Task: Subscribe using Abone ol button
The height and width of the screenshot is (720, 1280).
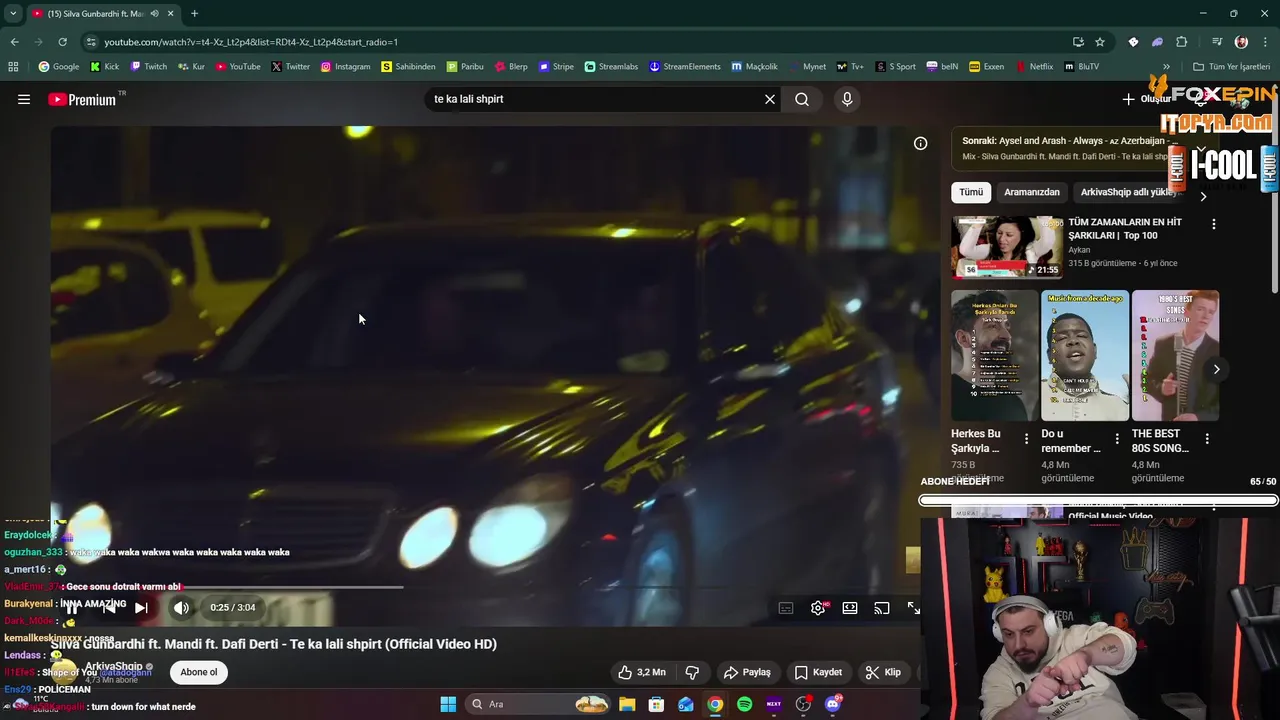Action: point(199,672)
